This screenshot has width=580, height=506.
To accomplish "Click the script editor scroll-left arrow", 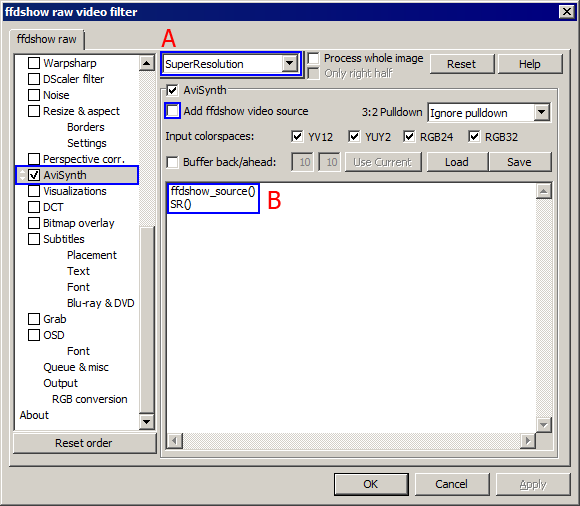I will click(x=175, y=441).
